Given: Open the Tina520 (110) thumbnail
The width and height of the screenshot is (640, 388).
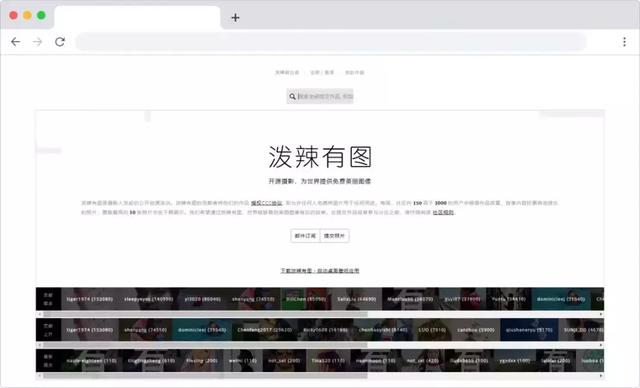Looking at the screenshot, I should (328, 361).
